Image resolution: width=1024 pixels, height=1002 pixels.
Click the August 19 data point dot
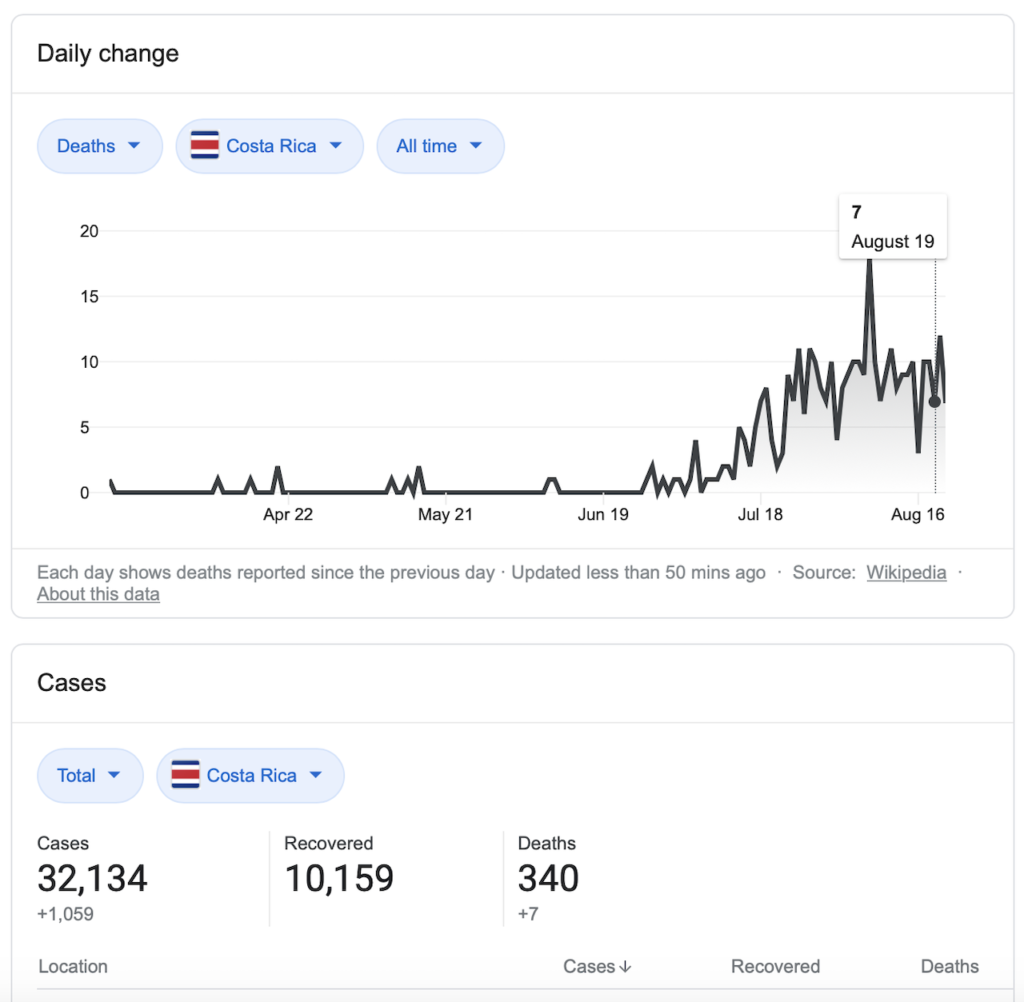(934, 401)
